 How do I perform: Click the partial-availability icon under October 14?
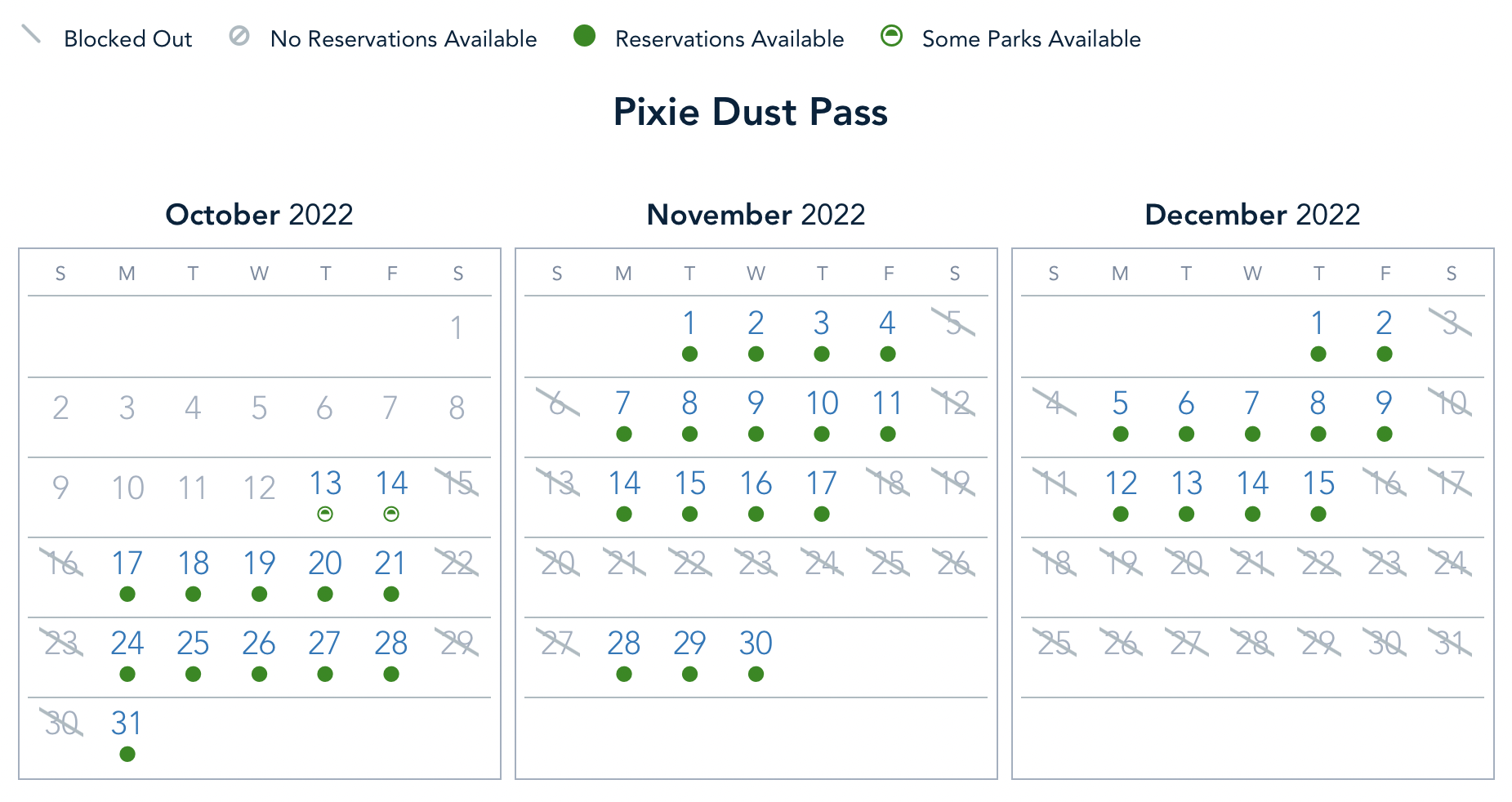tap(391, 514)
